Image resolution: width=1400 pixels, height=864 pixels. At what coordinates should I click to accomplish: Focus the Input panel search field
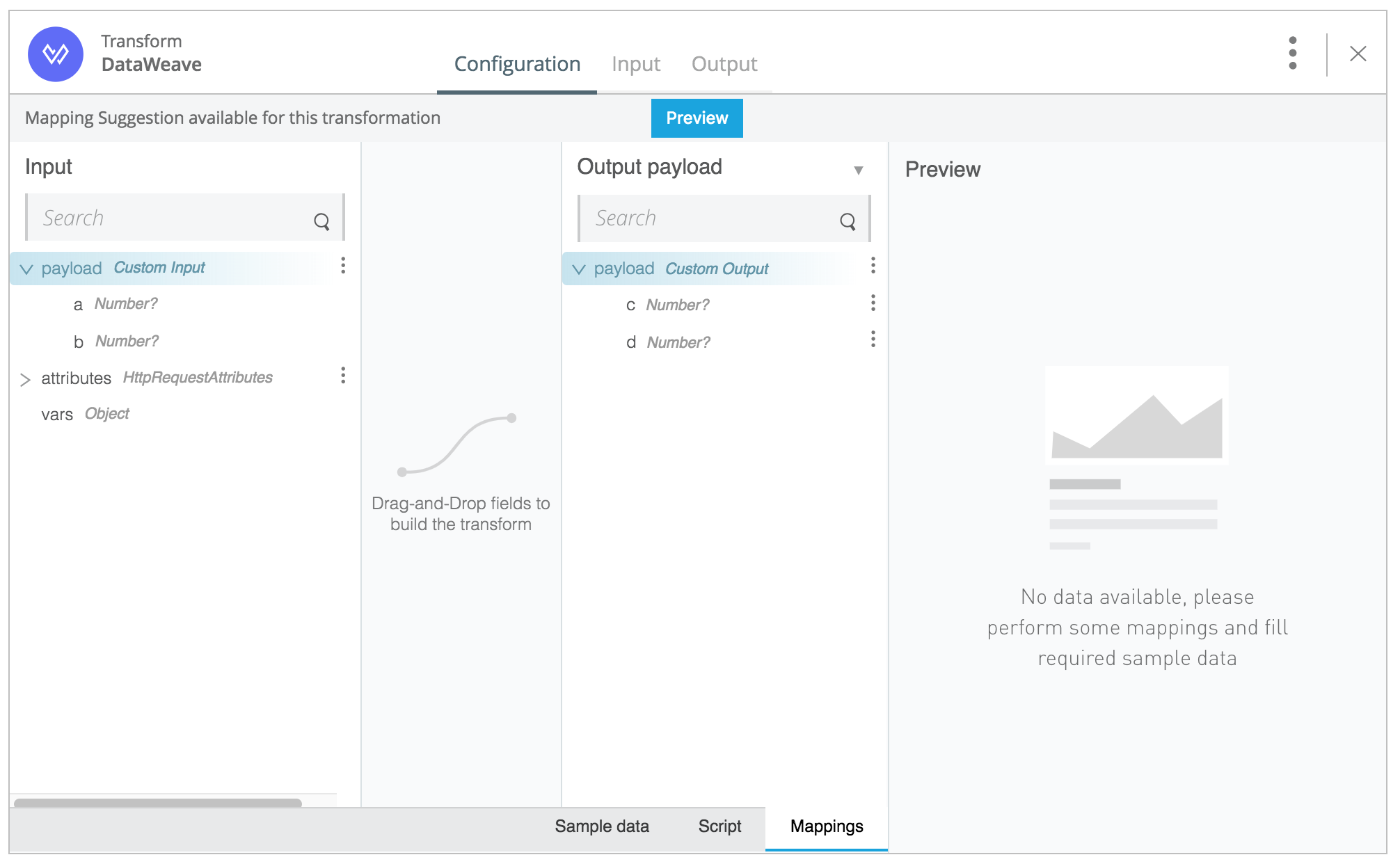point(185,218)
